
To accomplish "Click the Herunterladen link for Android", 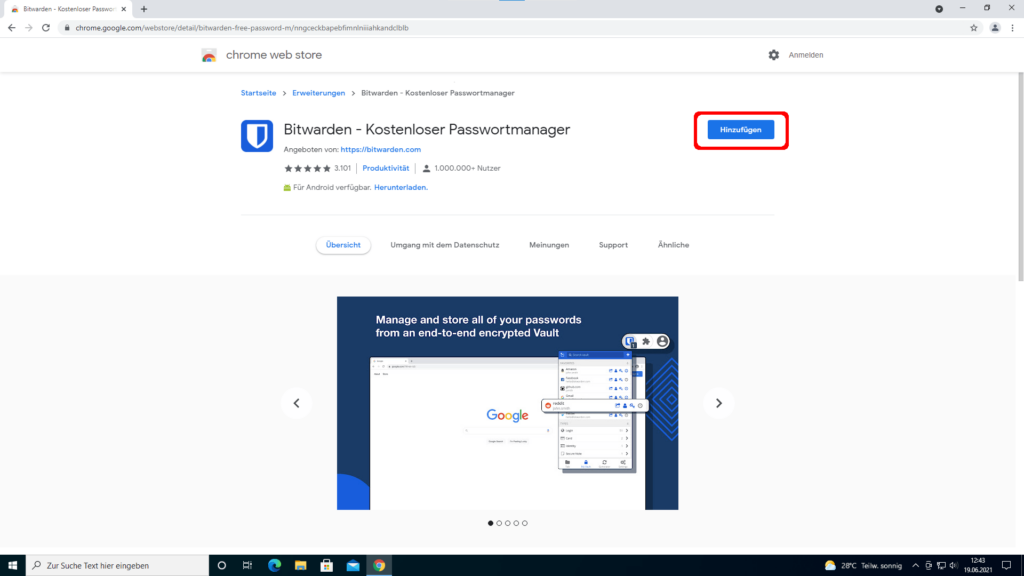I will click(401, 187).
